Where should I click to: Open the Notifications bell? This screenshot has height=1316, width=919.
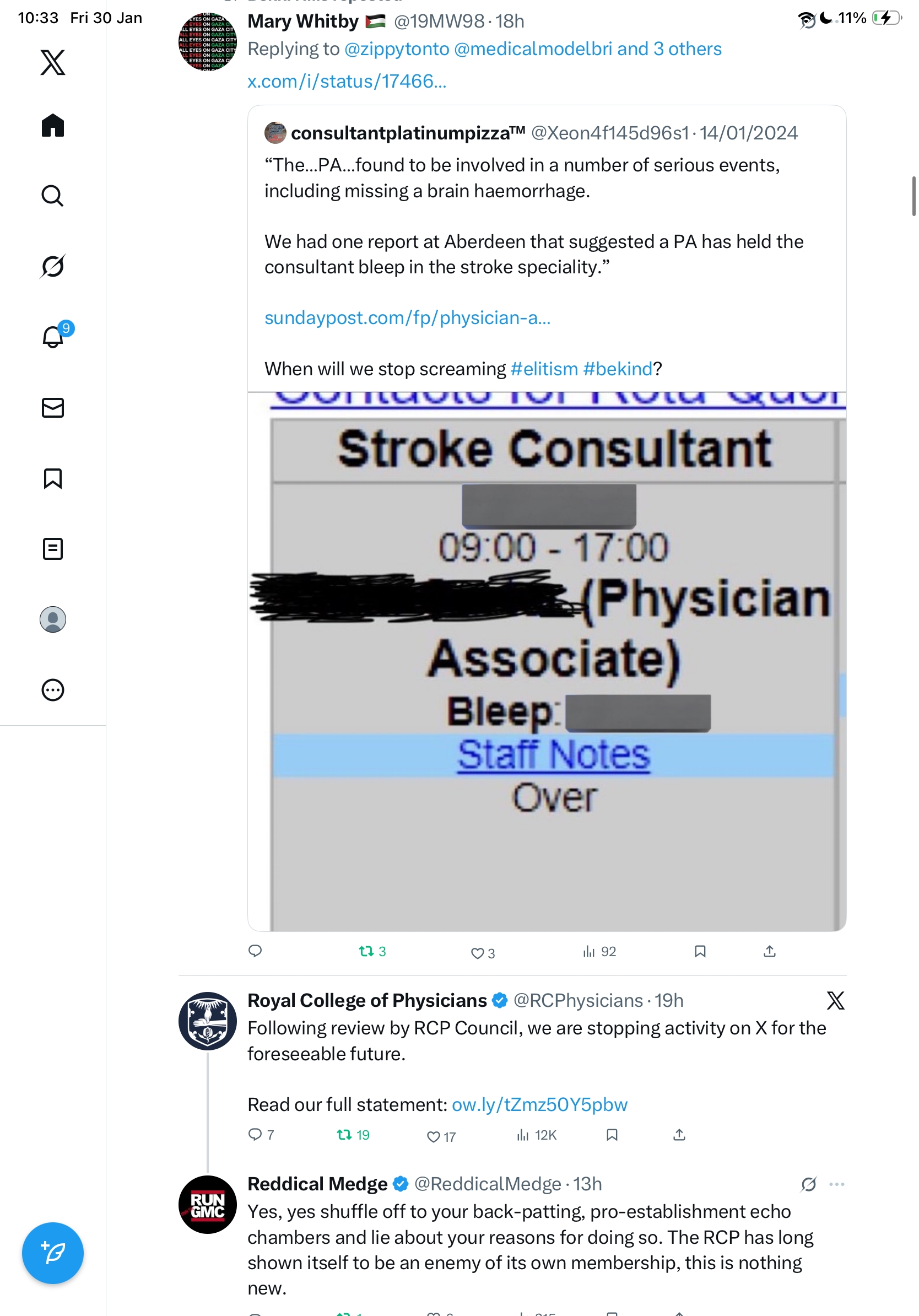coord(53,337)
